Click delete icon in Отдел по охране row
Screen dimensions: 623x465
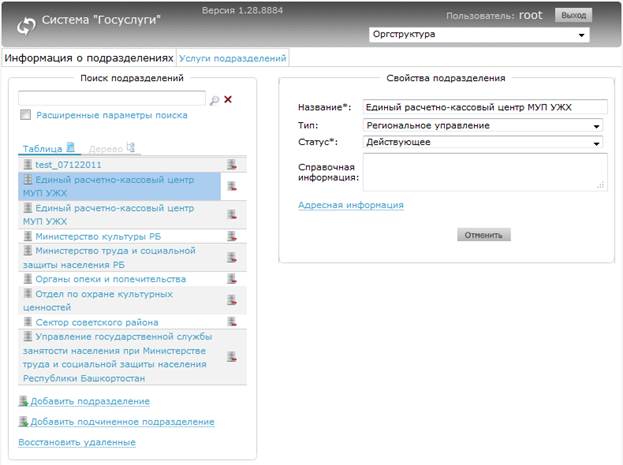232,300
